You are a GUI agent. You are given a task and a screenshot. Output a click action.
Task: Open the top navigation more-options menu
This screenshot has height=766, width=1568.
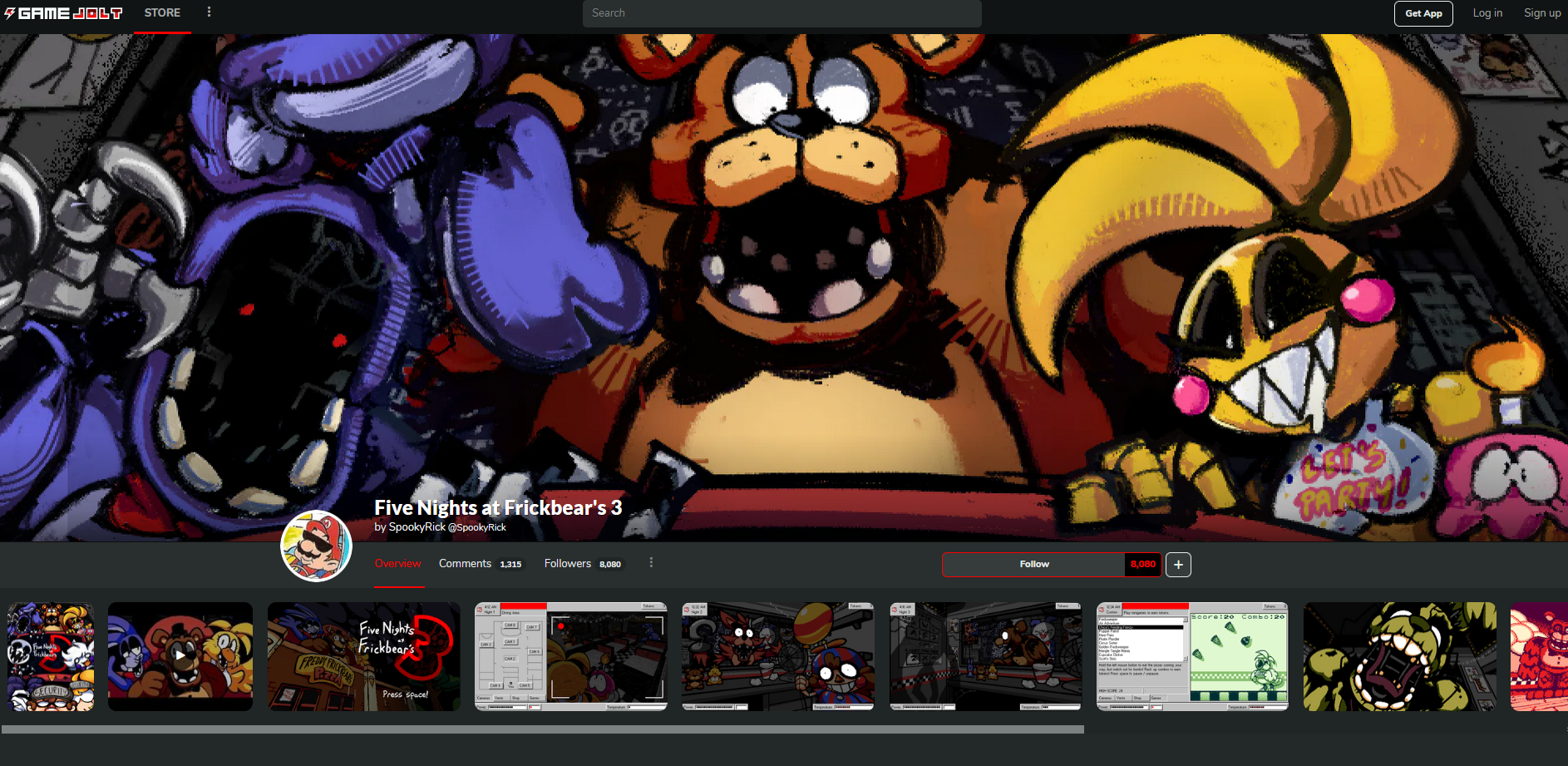coord(209,12)
